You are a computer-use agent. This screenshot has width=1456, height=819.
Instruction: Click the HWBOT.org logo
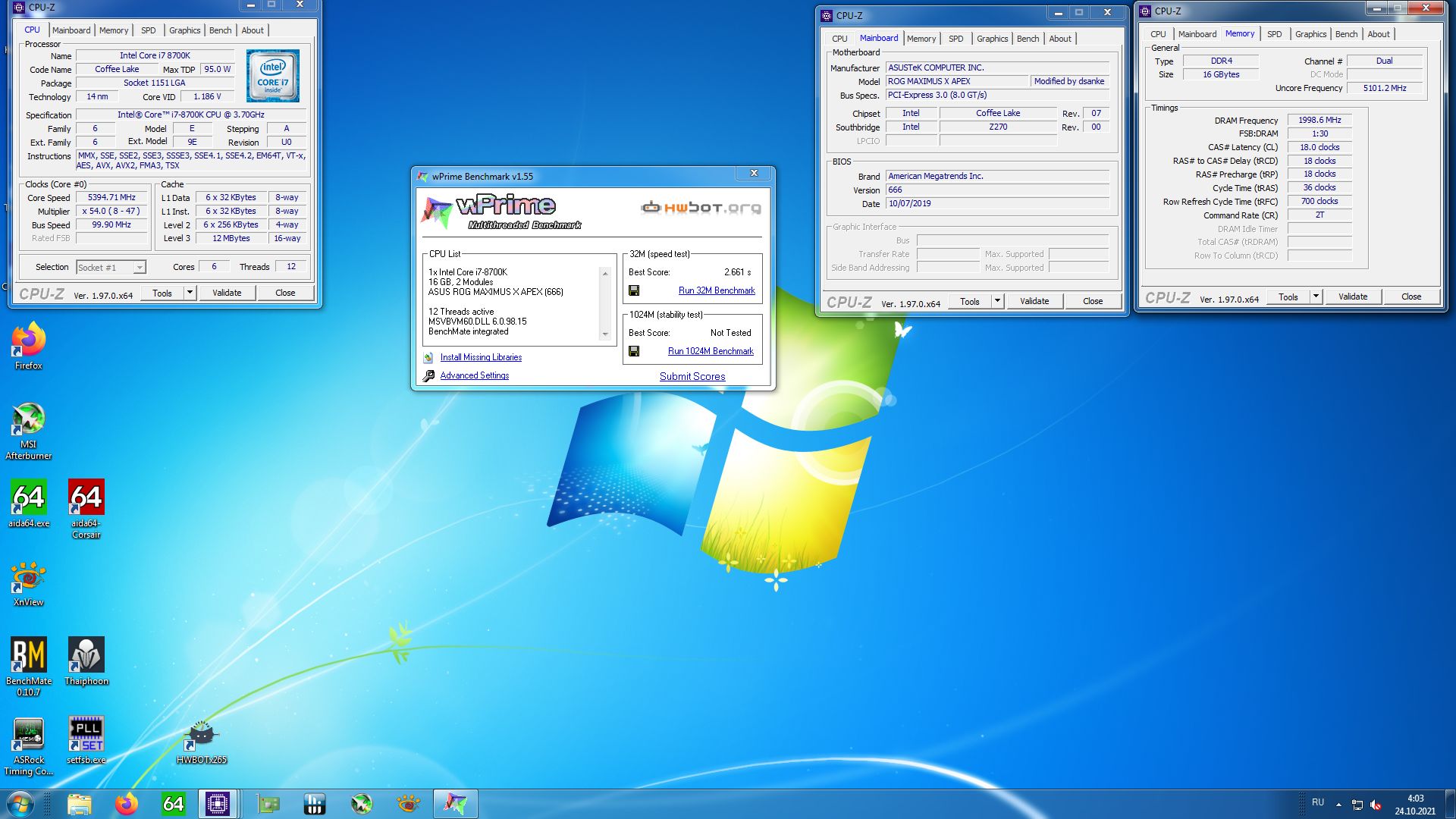coord(701,207)
